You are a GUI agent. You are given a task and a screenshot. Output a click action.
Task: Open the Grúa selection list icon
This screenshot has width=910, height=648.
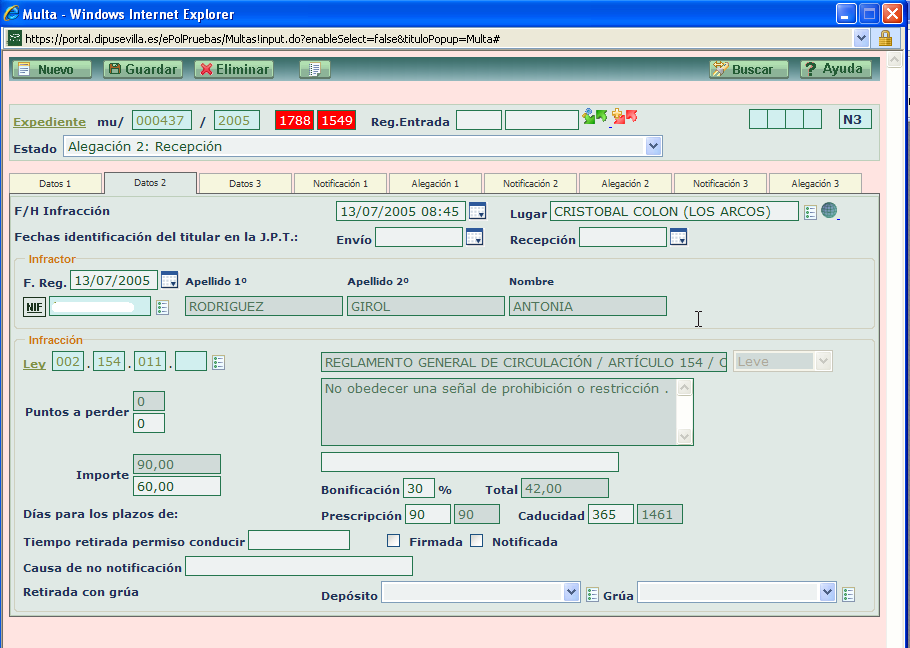point(847,592)
